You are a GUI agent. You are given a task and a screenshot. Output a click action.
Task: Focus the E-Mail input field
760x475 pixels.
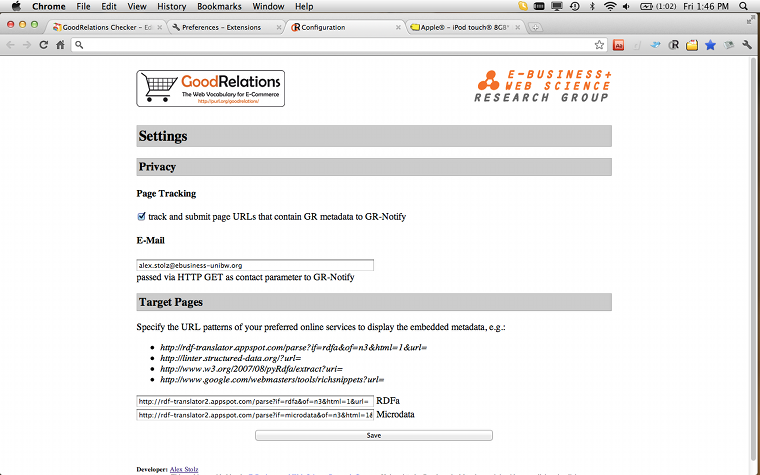click(255, 265)
